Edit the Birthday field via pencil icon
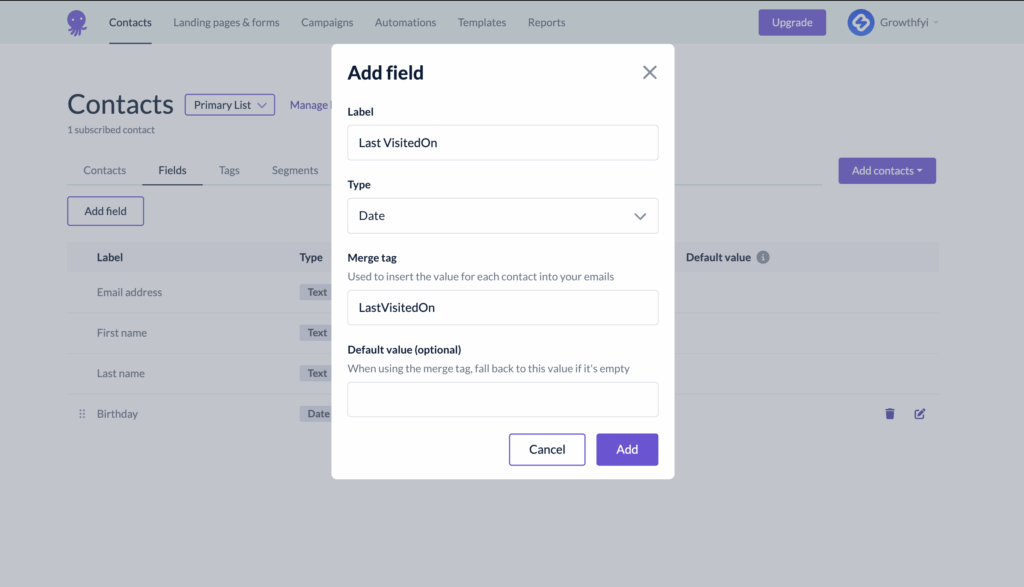 click(920, 414)
